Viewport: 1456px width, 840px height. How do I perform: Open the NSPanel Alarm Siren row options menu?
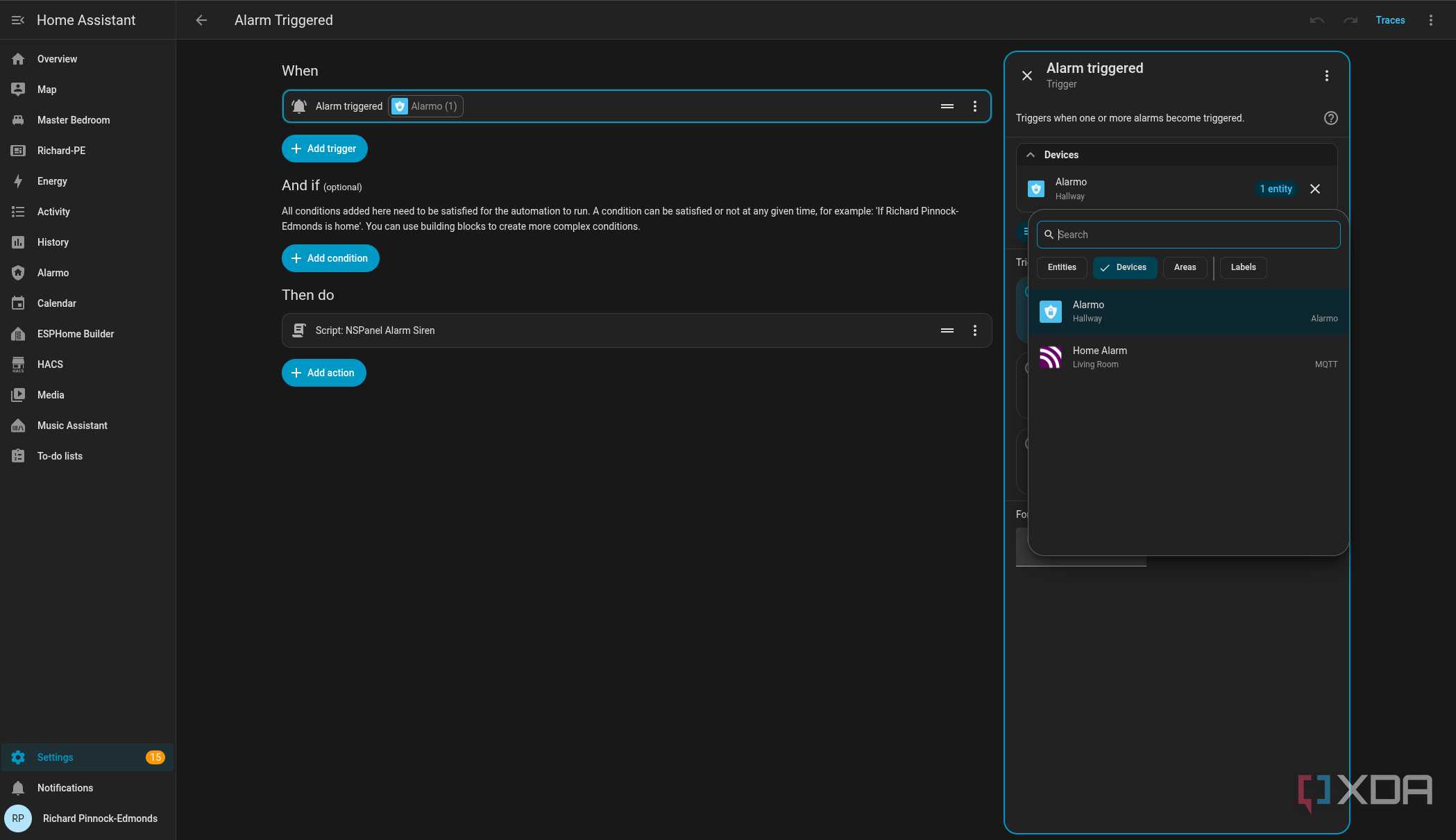[974, 330]
